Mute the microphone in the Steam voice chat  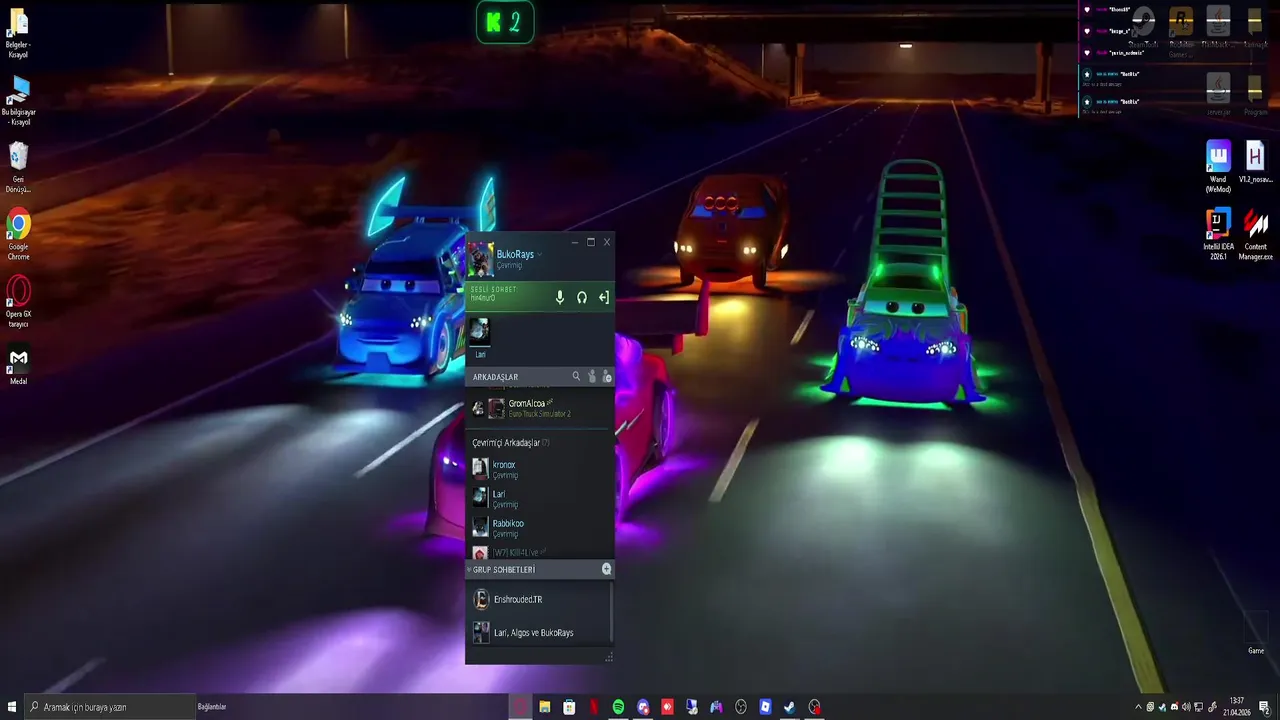click(x=559, y=297)
